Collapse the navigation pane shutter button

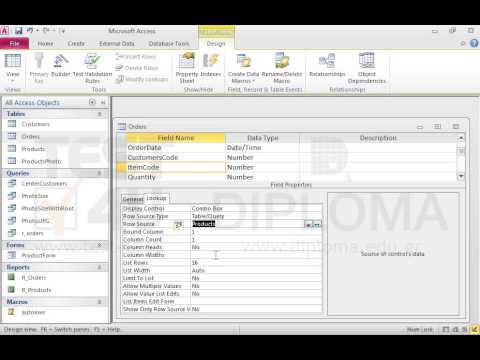103,102
